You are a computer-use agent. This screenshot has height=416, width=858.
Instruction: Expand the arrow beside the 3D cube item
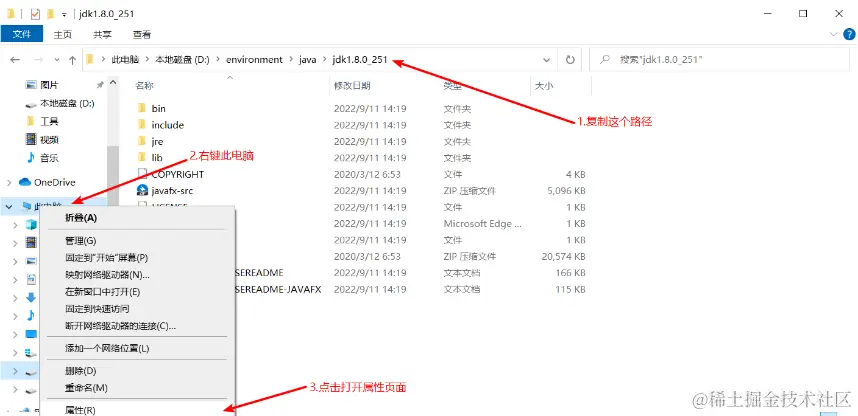(16, 224)
